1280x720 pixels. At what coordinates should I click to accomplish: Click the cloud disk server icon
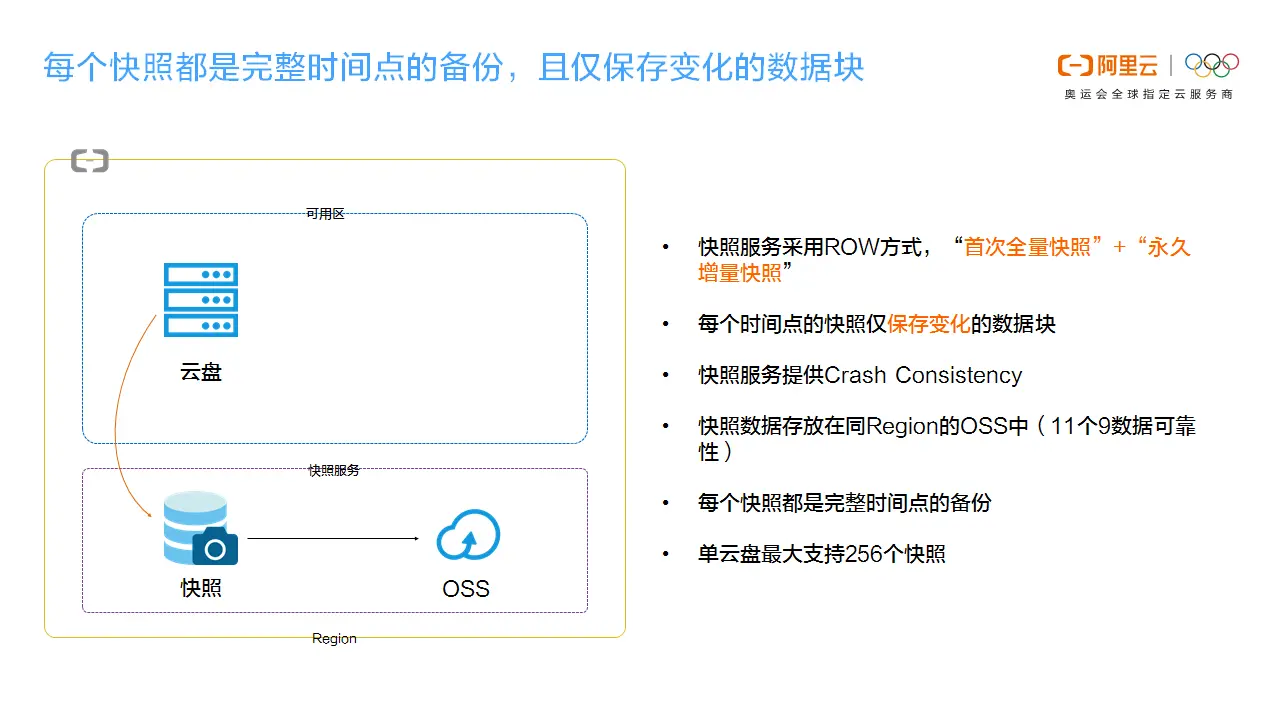coord(201,300)
